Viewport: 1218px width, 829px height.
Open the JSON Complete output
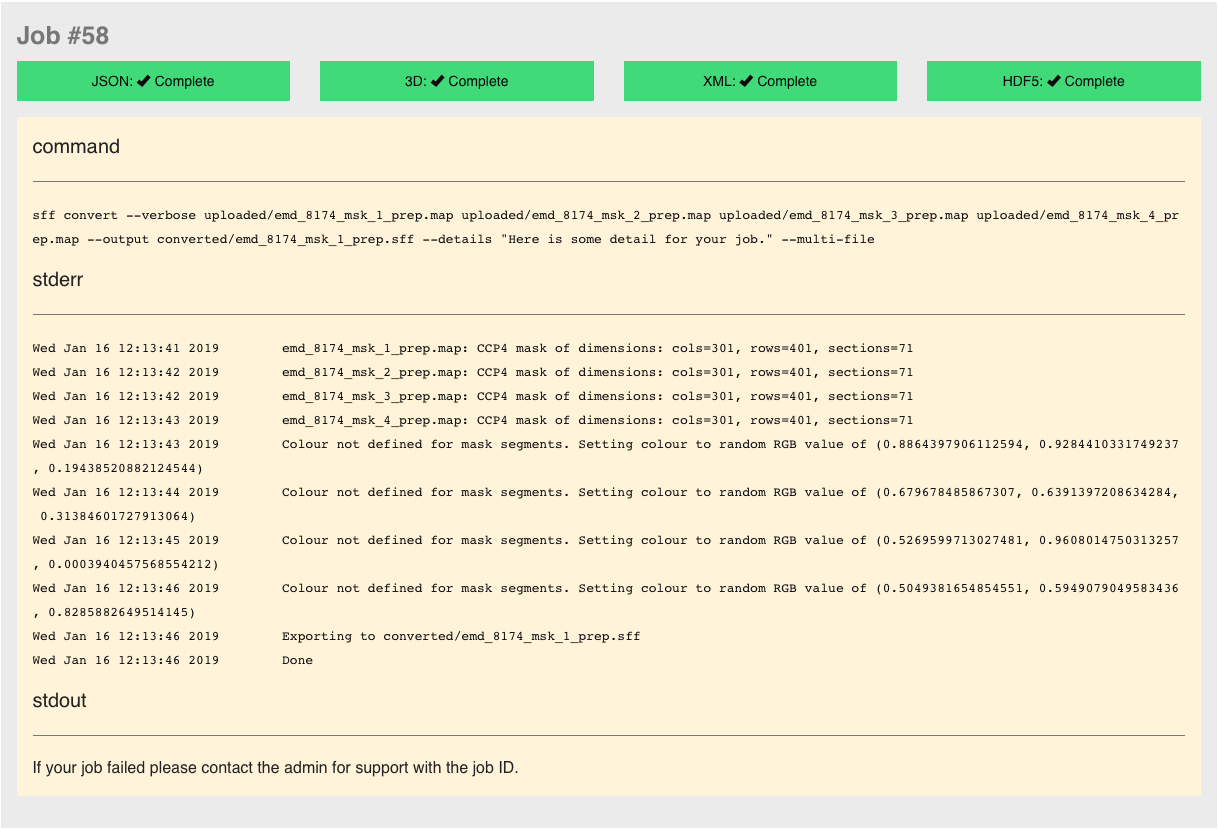(x=153, y=81)
